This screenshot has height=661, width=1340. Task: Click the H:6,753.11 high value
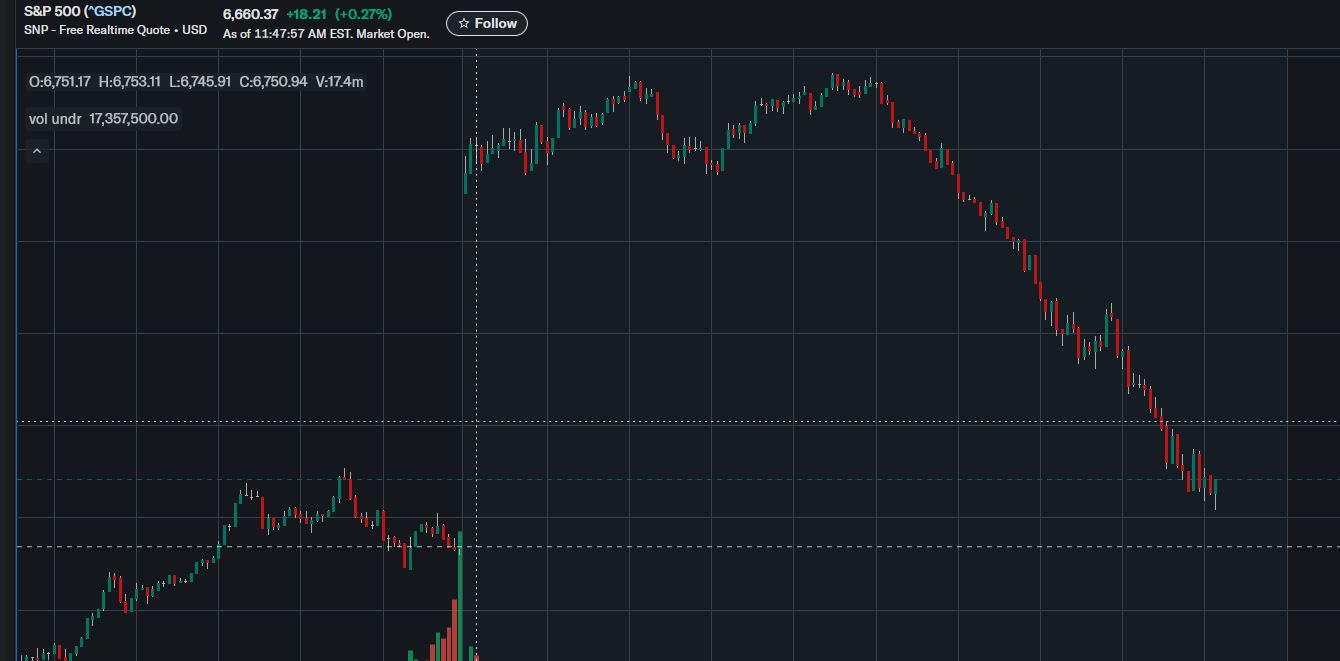pos(130,81)
